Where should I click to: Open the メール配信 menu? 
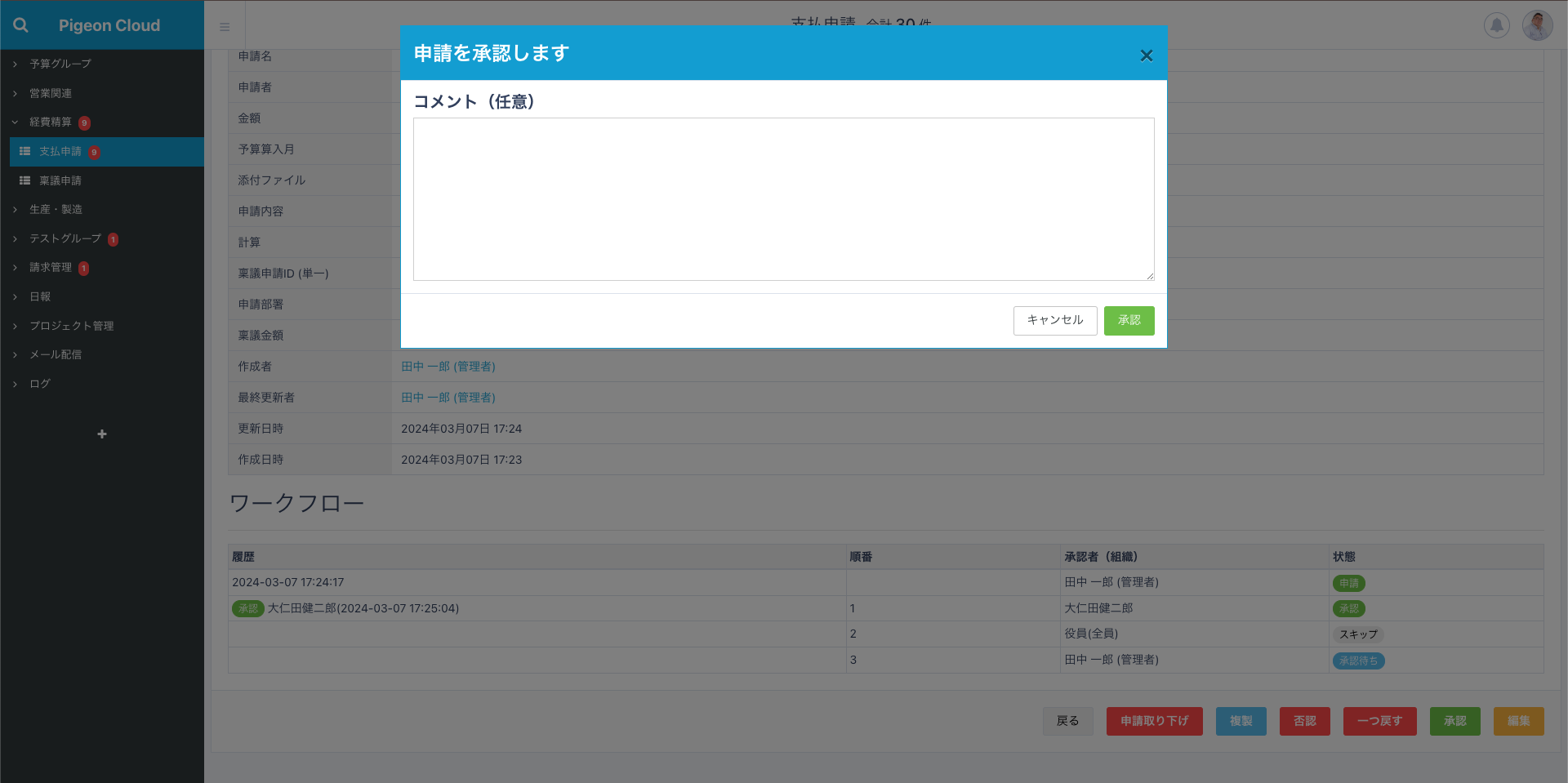[x=56, y=354]
